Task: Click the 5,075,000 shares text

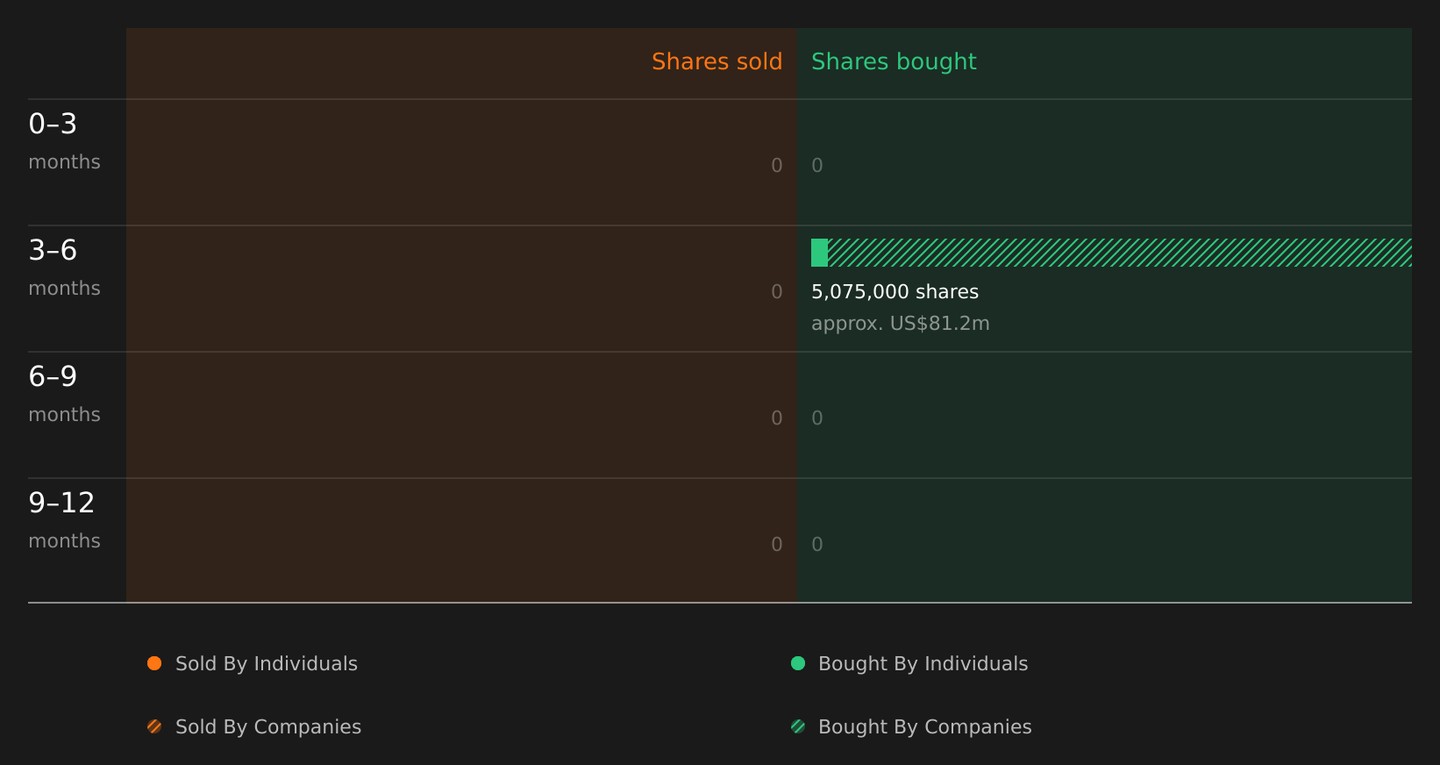Action: (x=895, y=292)
